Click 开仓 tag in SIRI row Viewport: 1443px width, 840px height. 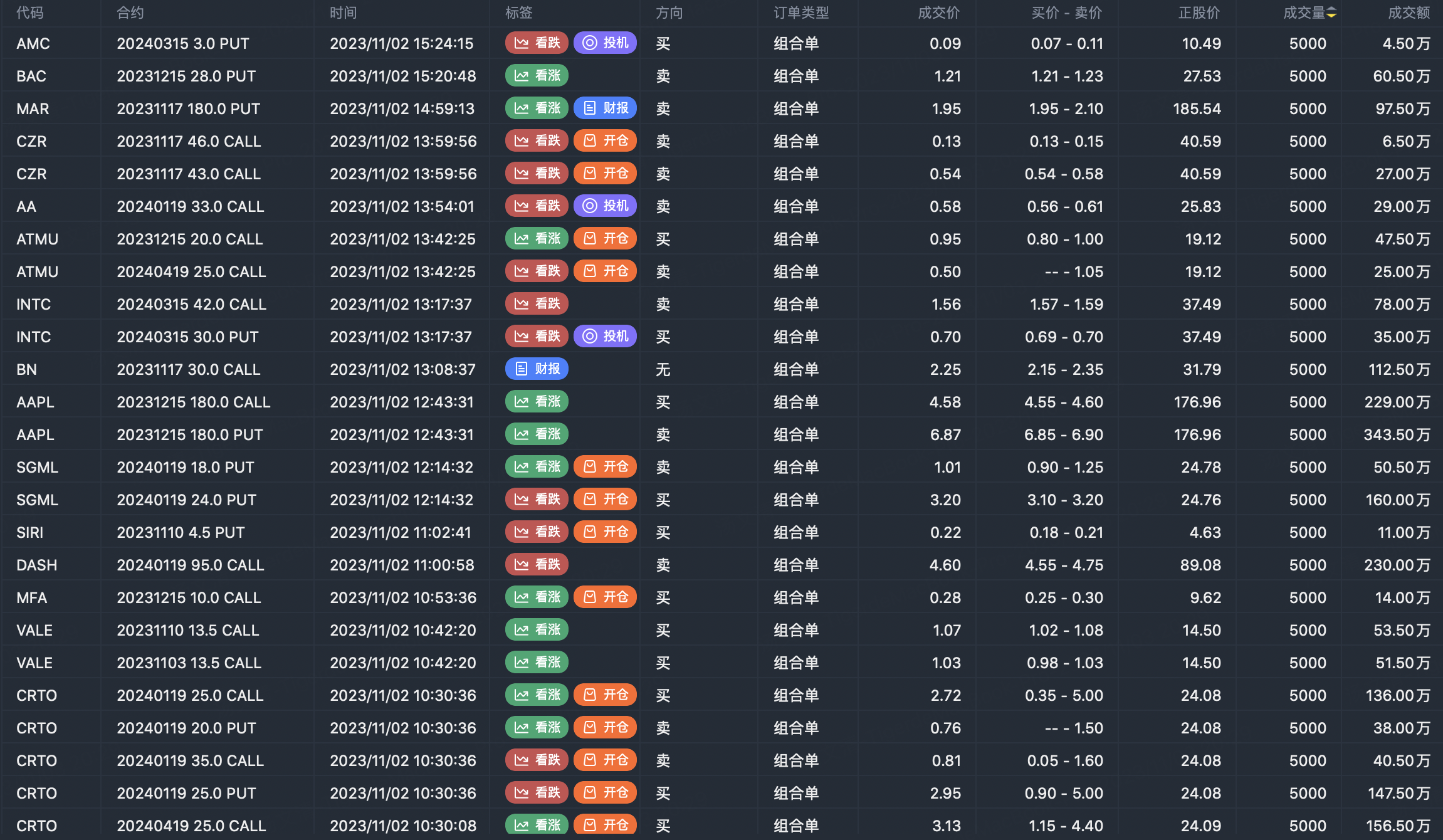tap(605, 532)
